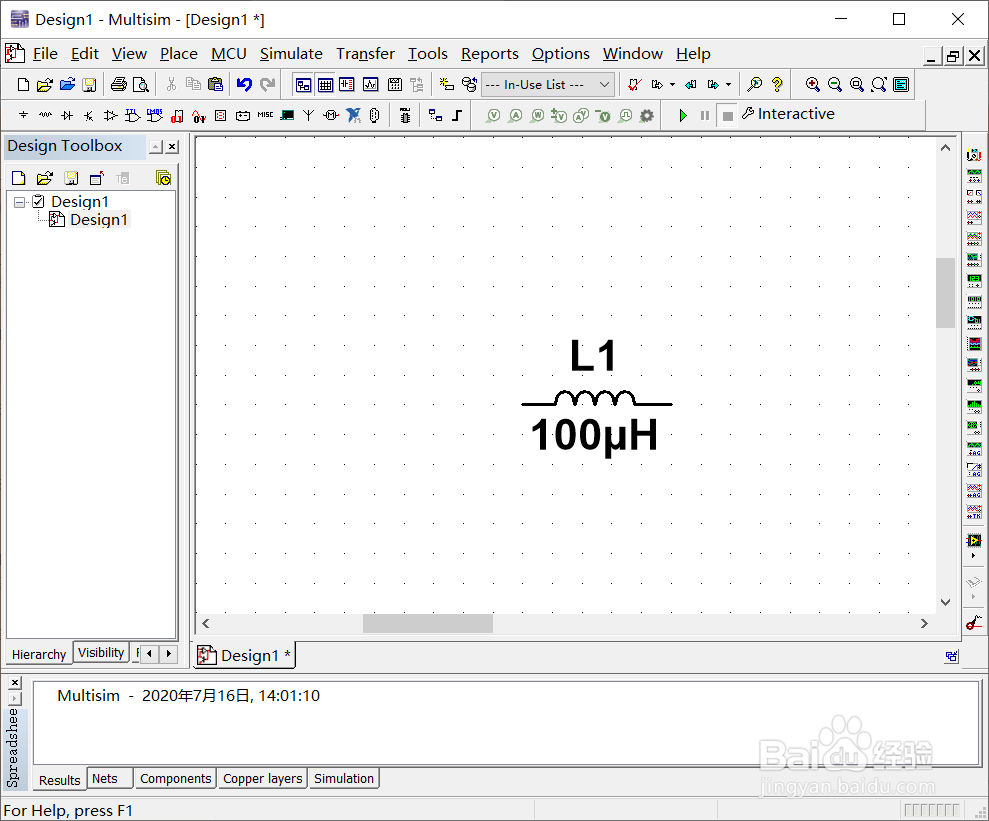Switch to the Components spreadsheet tab
This screenshot has height=821, width=989.
click(175, 779)
